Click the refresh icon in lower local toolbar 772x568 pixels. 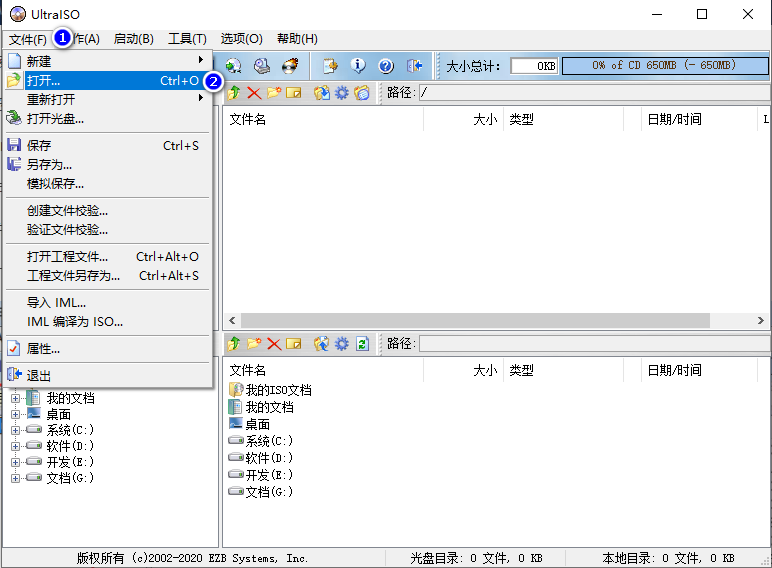(362, 344)
